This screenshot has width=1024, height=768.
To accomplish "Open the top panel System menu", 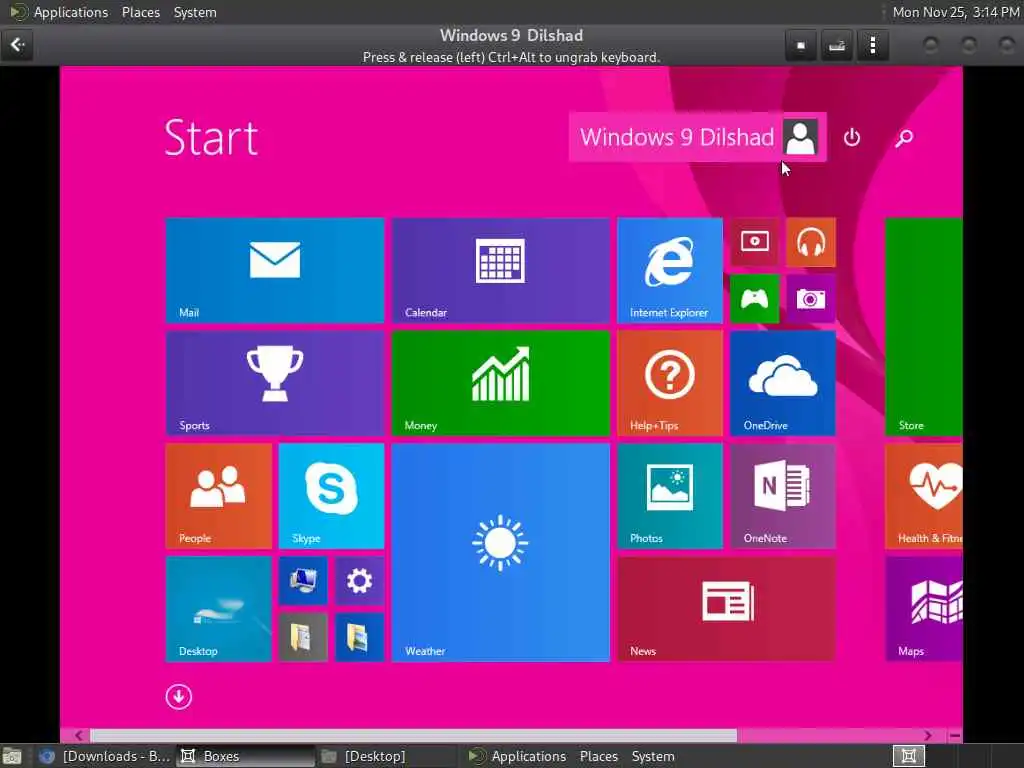I will pos(195,12).
